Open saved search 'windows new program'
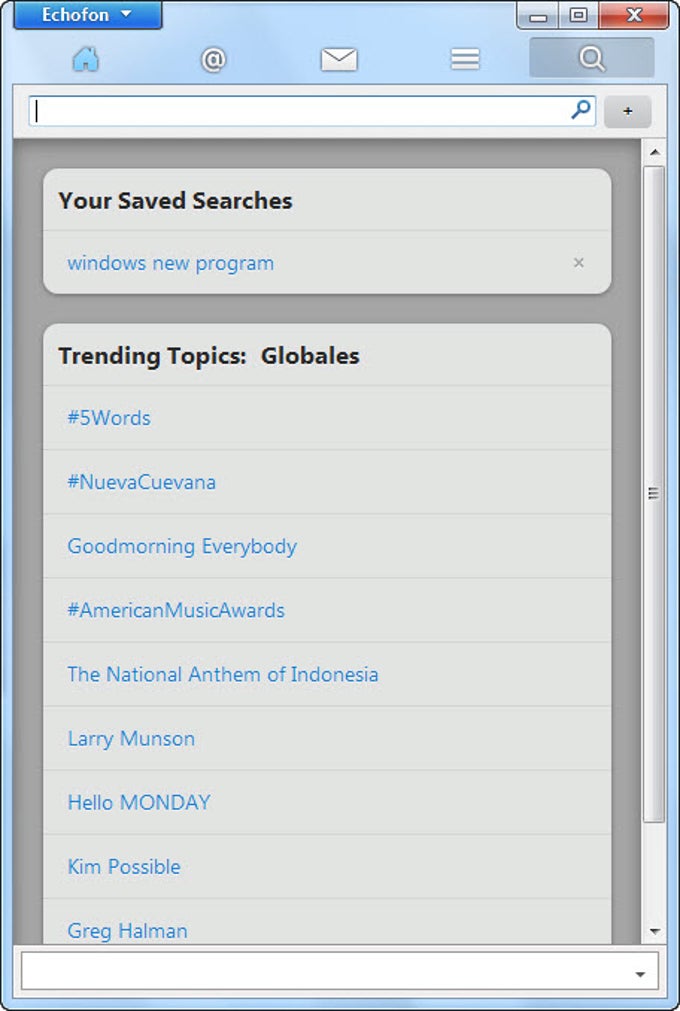The width and height of the screenshot is (680, 1011). coord(170,263)
